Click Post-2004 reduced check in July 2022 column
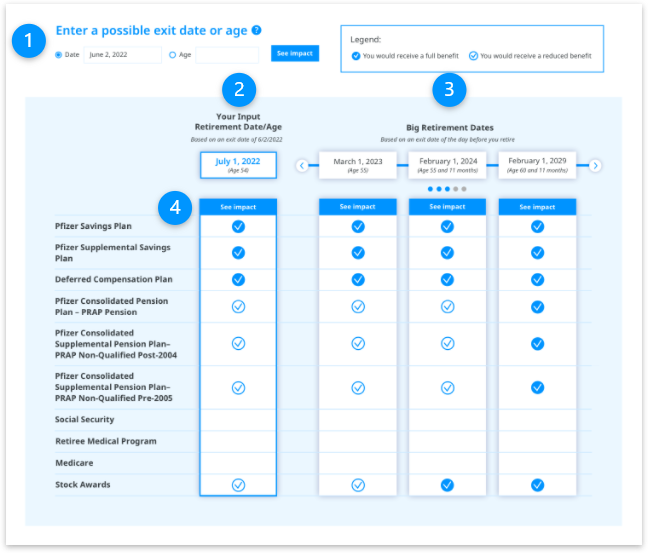 pos(238,343)
